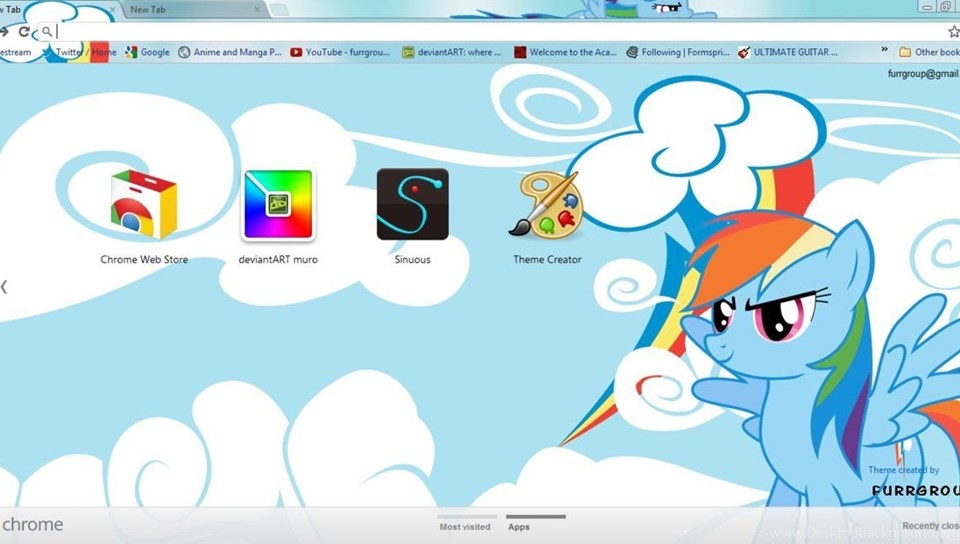Launch the deviantART muro app
Screen dimensions: 960x544
[x=278, y=205]
